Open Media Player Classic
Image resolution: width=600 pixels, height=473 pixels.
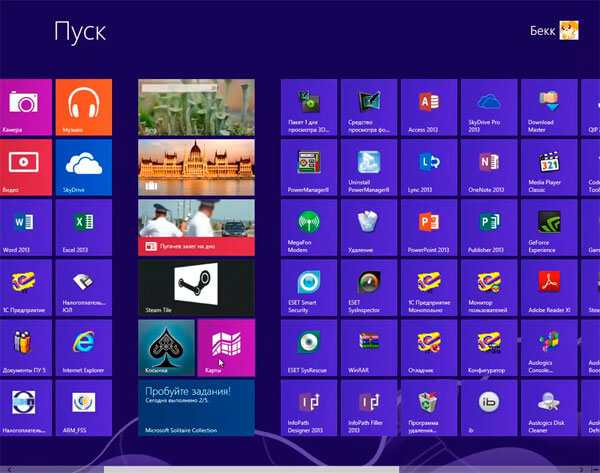(x=549, y=167)
